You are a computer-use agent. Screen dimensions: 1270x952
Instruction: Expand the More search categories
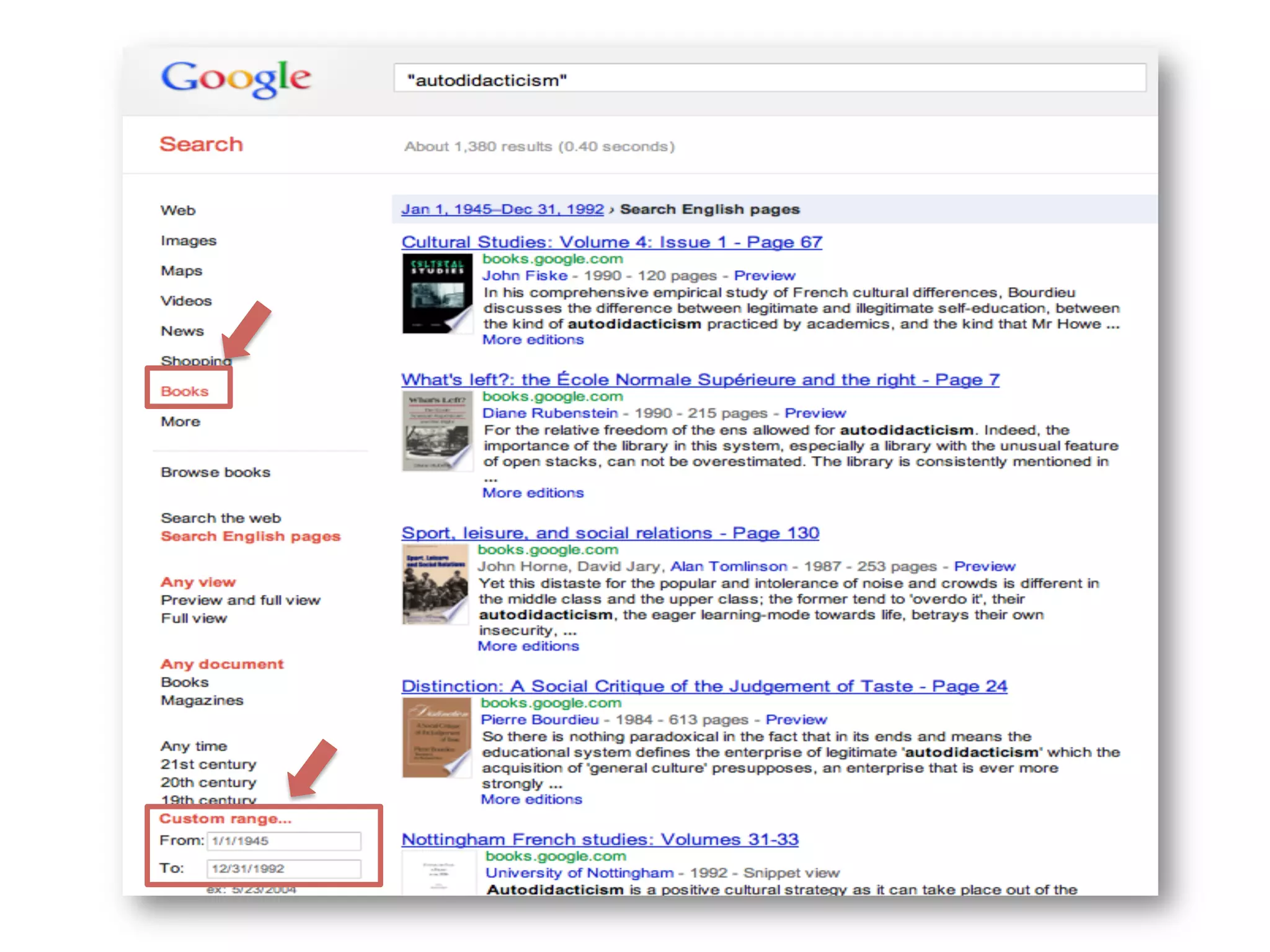[180, 421]
